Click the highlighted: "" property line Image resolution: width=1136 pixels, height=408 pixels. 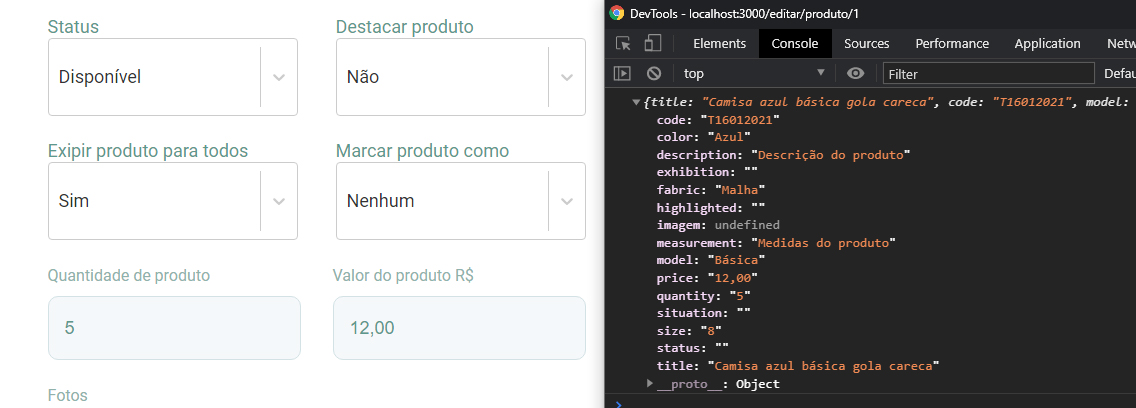pyautogui.click(x=711, y=207)
